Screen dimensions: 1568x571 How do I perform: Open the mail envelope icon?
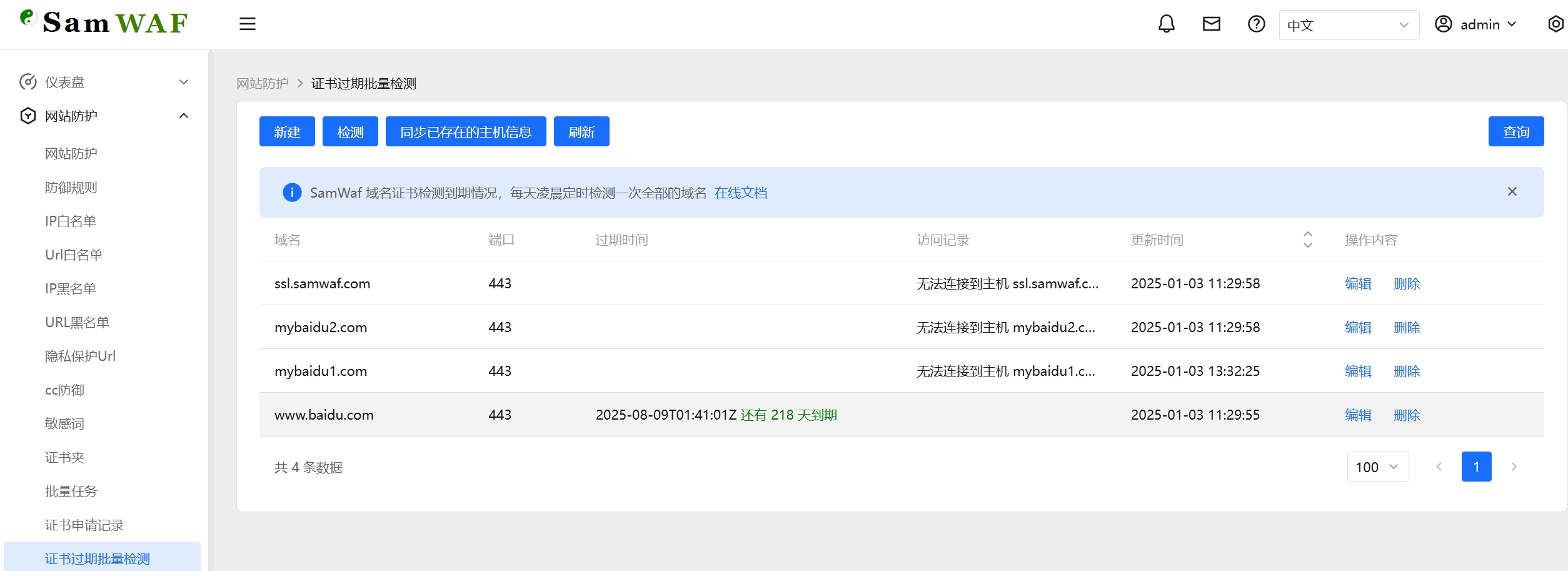[1212, 24]
